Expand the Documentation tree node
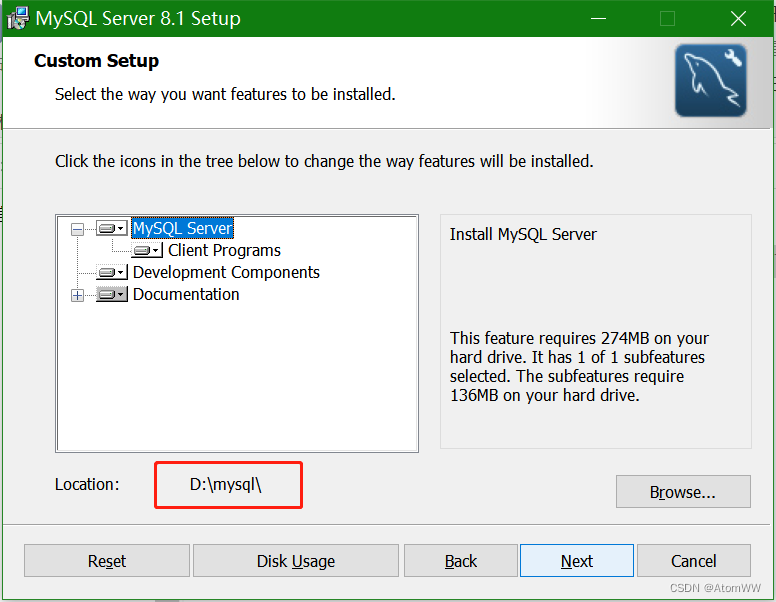 click(77, 296)
